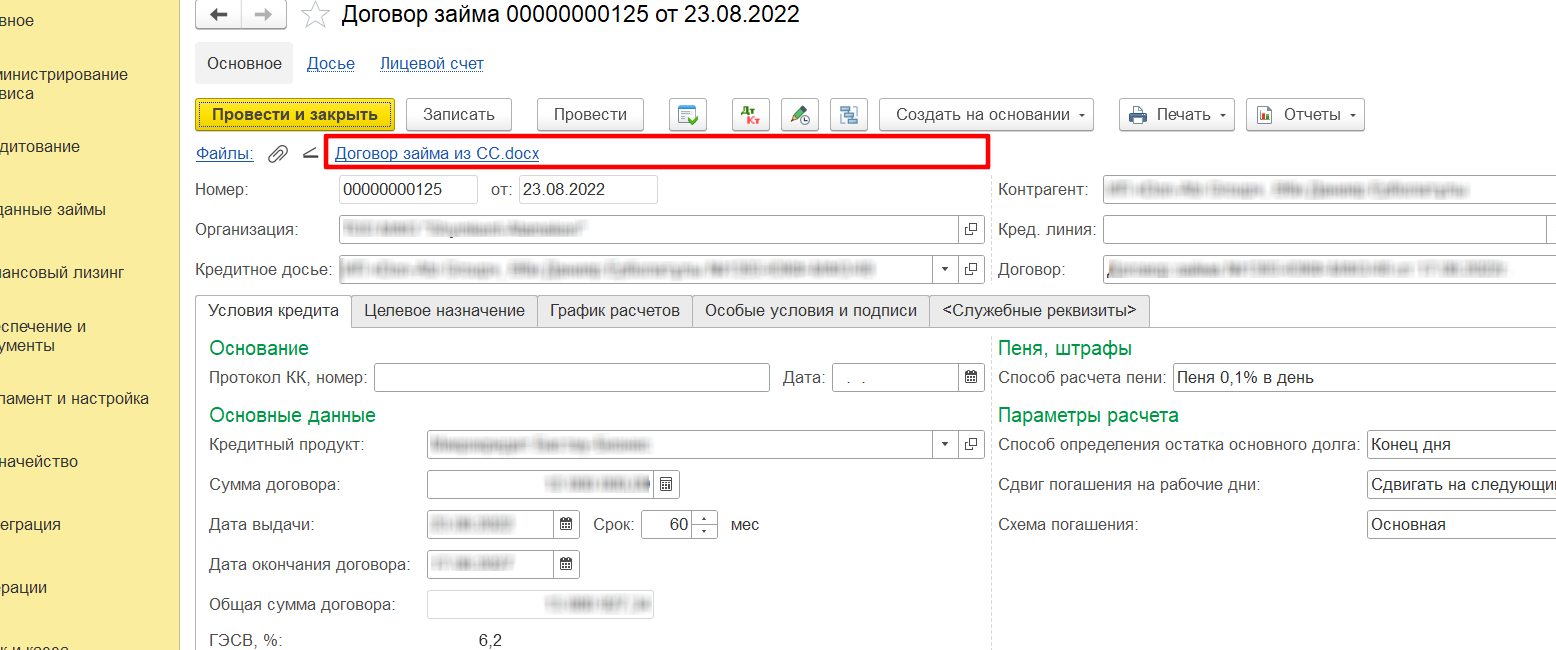Open the Кредитное досье record with its open icon

(x=971, y=269)
